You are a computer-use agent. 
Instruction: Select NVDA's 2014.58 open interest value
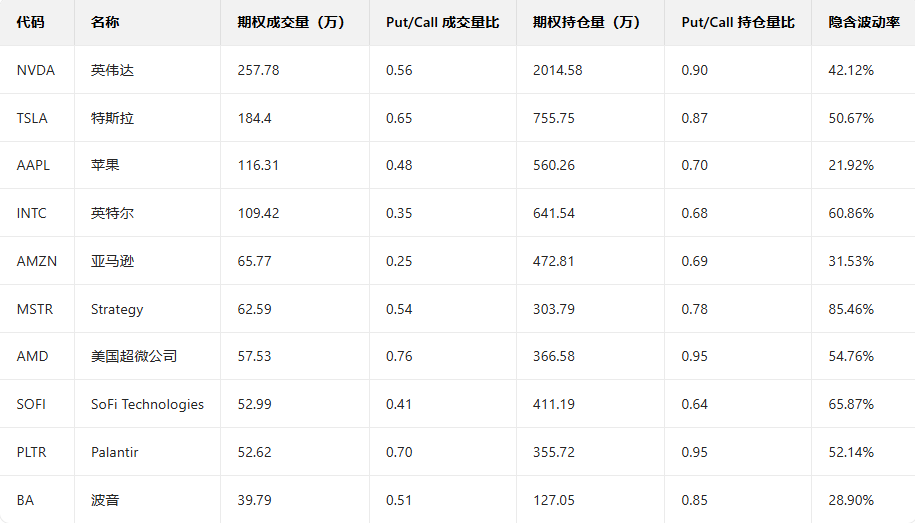[x=558, y=70]
